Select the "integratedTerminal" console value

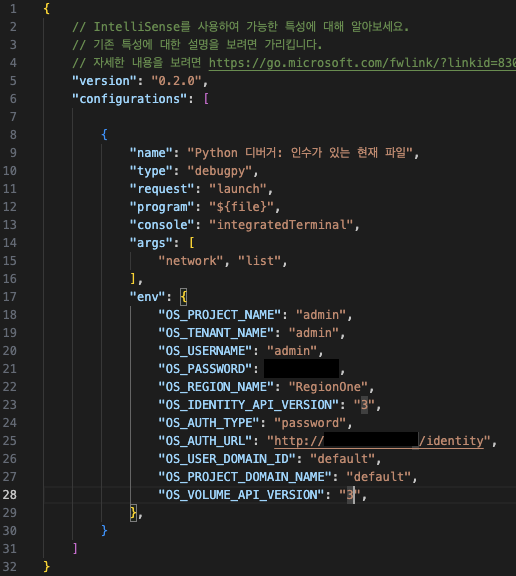(x=281, y=225)
